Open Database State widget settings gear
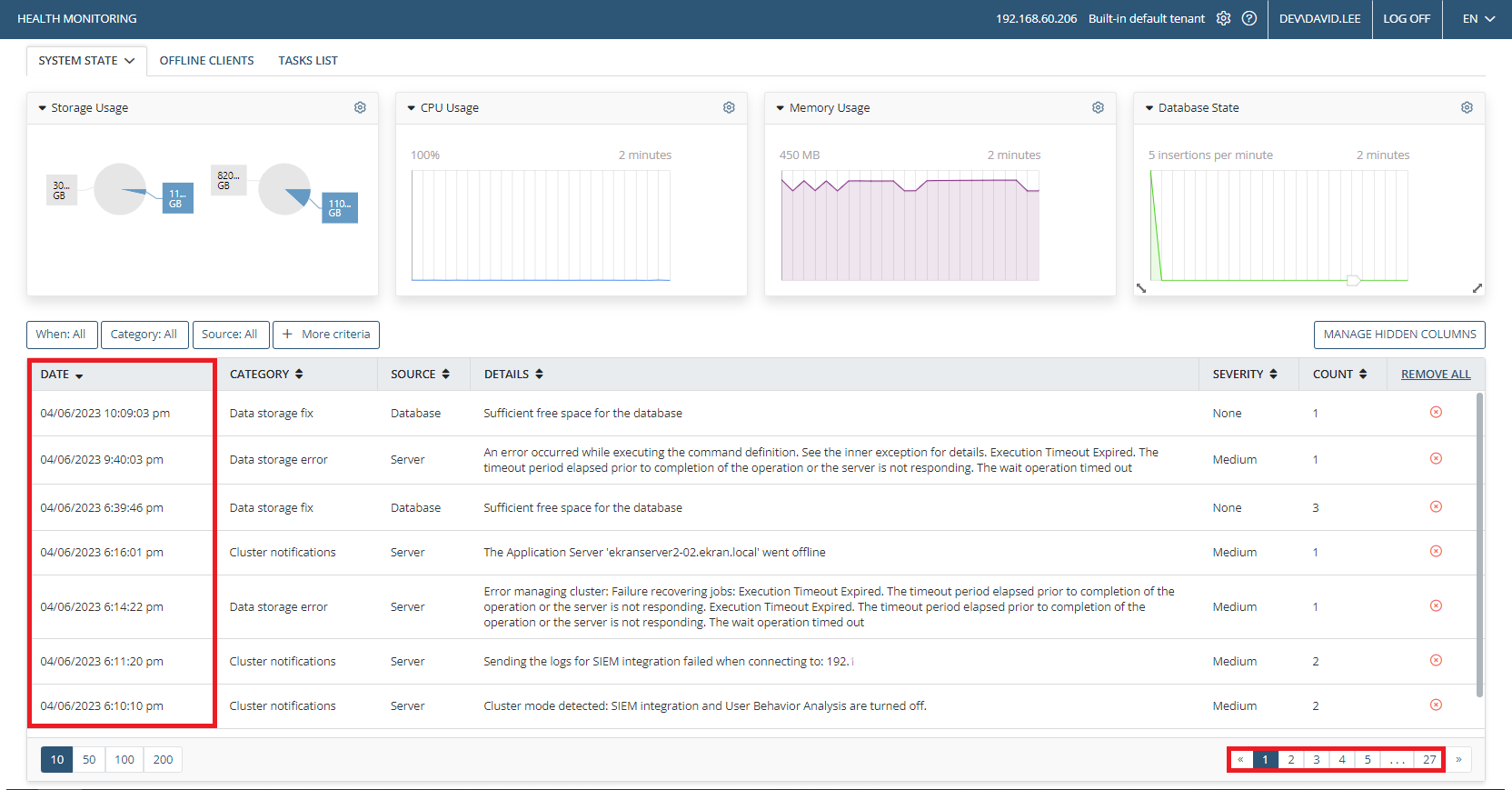The width and height of the screenshot is (1512, 790). tap(1467, 107)
